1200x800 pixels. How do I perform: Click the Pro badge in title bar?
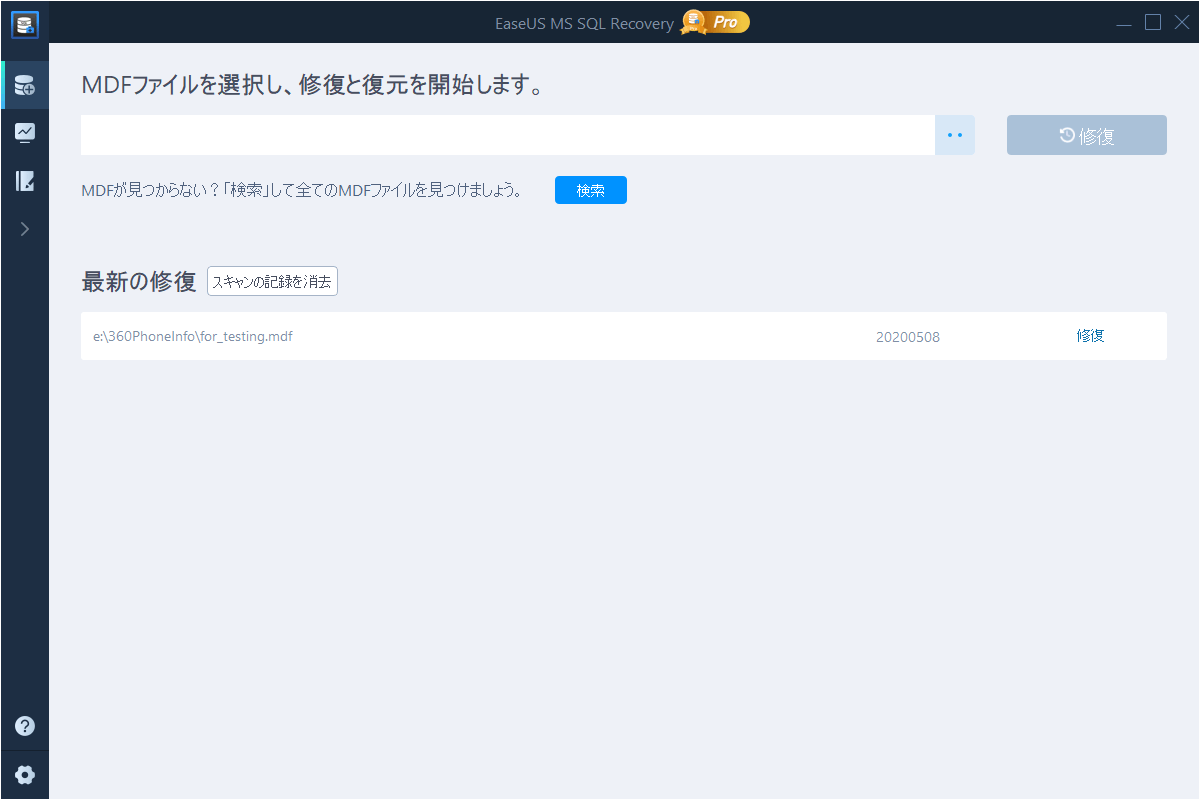[716, 22]
